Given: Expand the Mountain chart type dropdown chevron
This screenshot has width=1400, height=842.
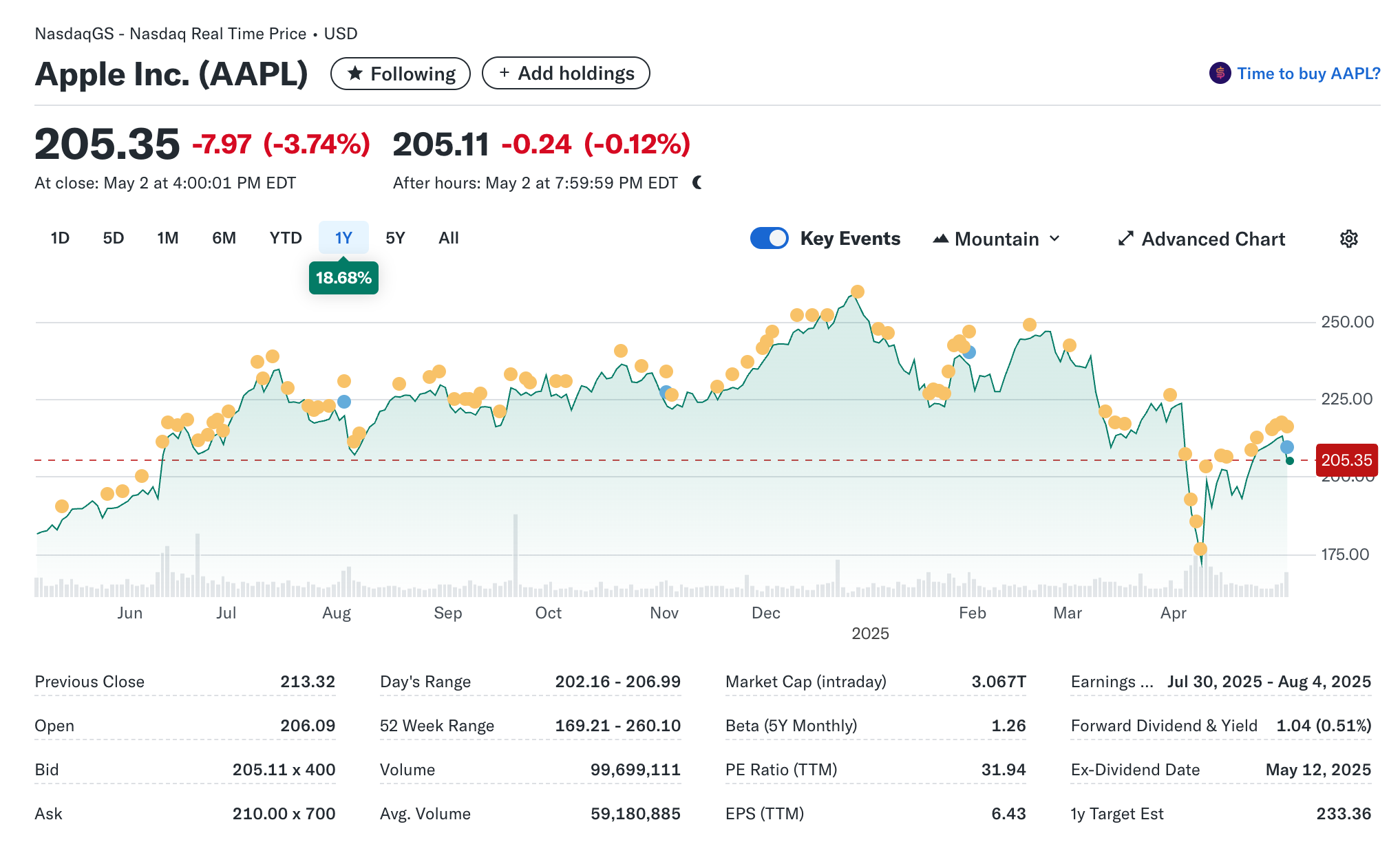Looking at the screenshot, I should [1054, 239].
